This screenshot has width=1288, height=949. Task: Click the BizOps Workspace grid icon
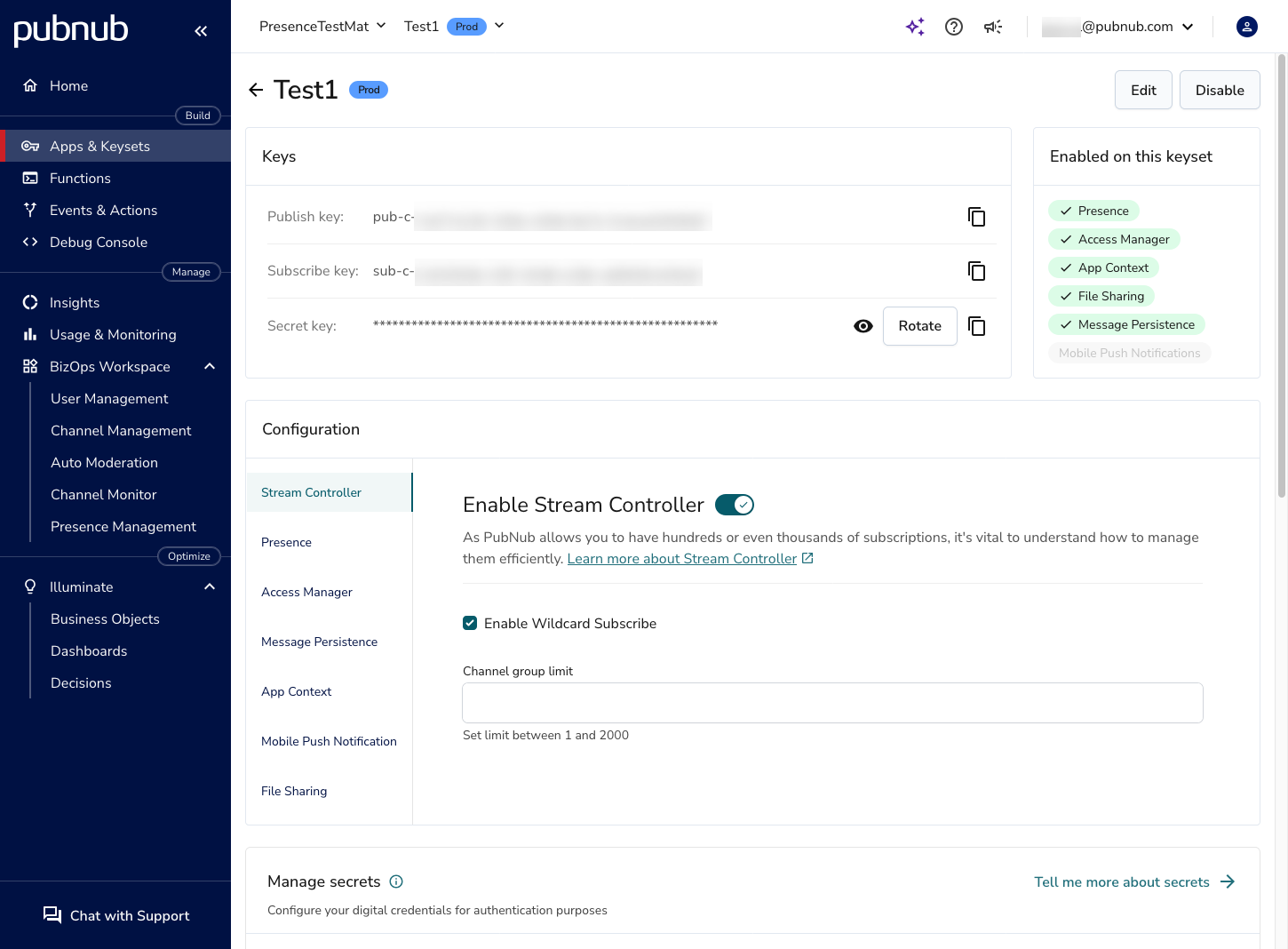tap(30, 366)
